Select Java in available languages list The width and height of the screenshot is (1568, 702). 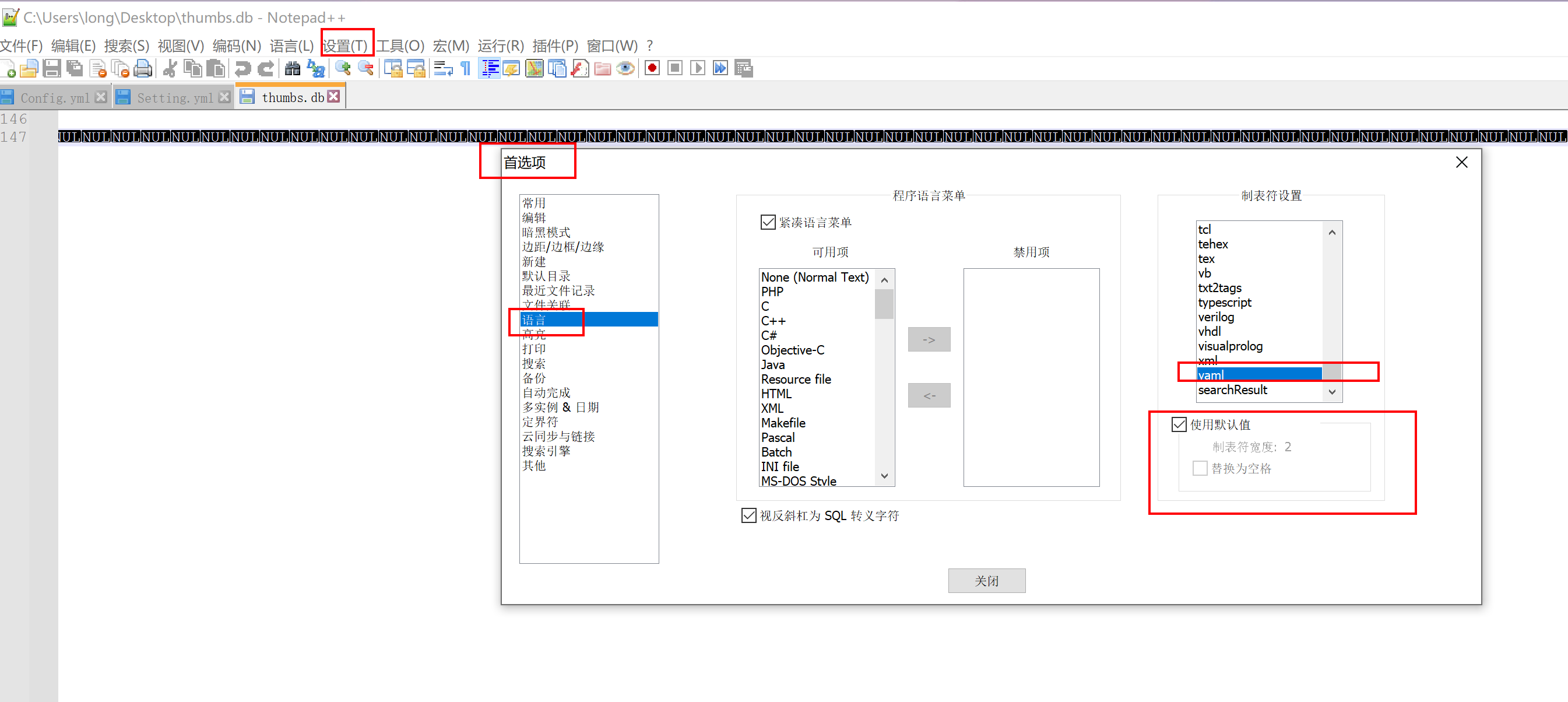tap(773, 364)
